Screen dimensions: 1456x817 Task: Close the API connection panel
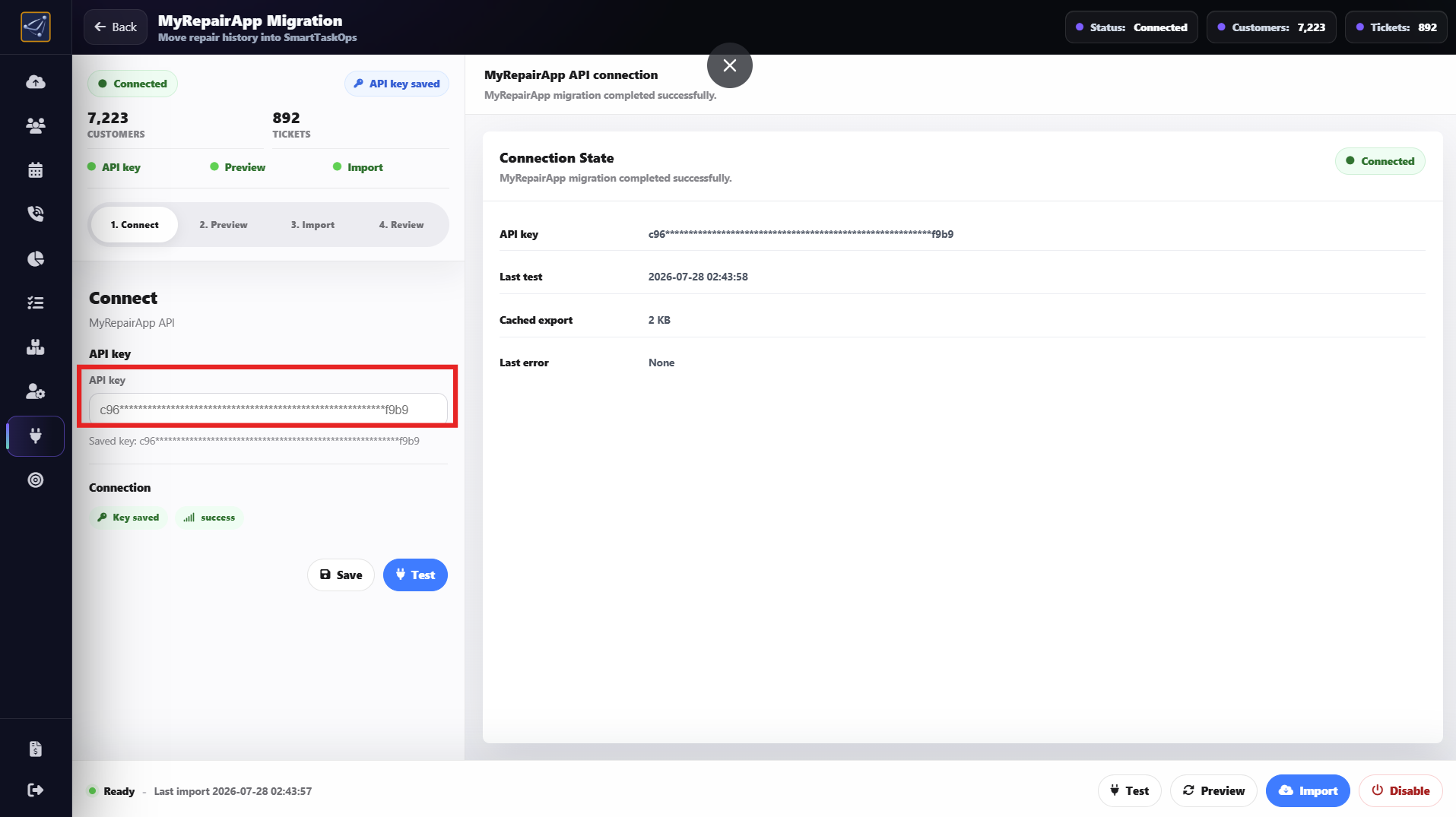tap(730, 65)
